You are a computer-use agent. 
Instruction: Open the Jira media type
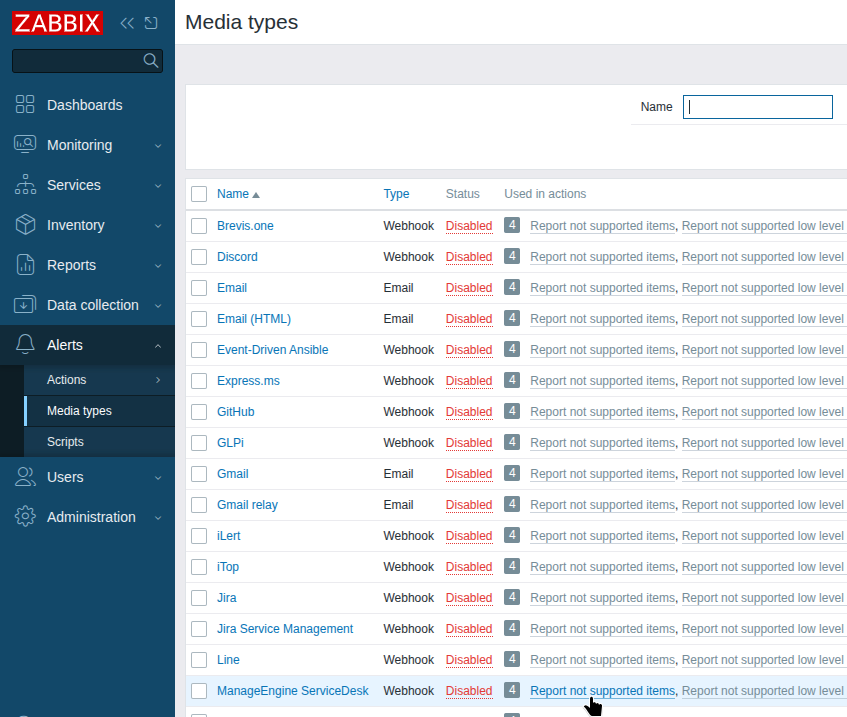pyautogui.click(x=227, y=597)
